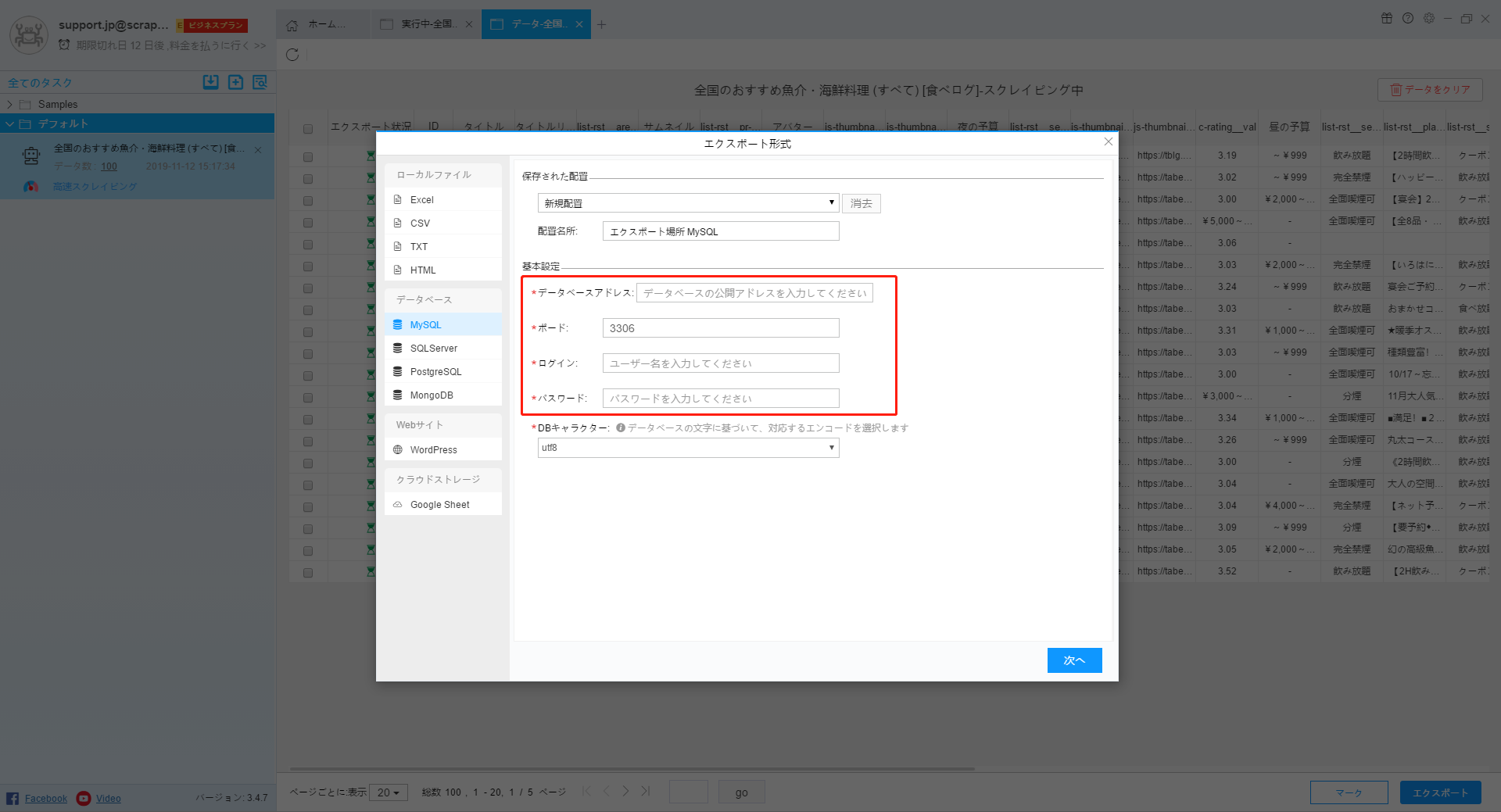Toggle the first data row checkbox
Screen dimensions: 1501x812
308,157
